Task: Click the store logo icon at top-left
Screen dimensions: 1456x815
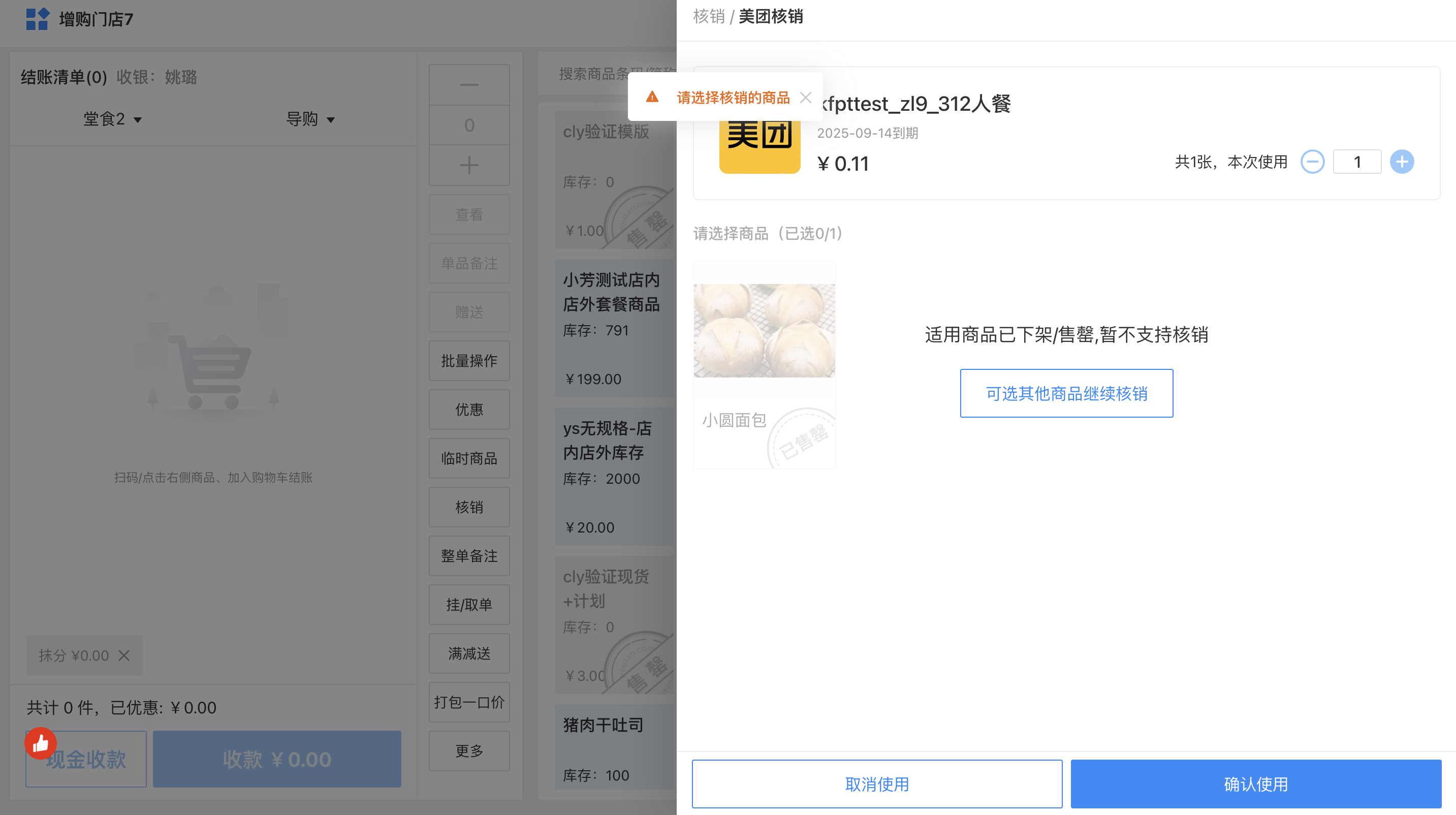Action: [x=37, y=19]
